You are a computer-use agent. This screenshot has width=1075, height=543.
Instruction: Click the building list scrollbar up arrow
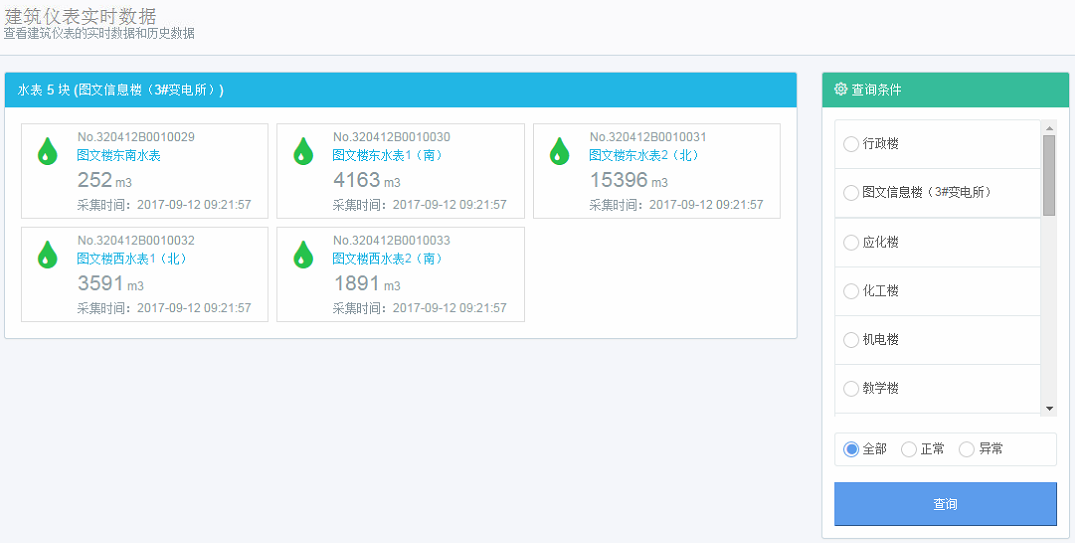click(1049, 128)
